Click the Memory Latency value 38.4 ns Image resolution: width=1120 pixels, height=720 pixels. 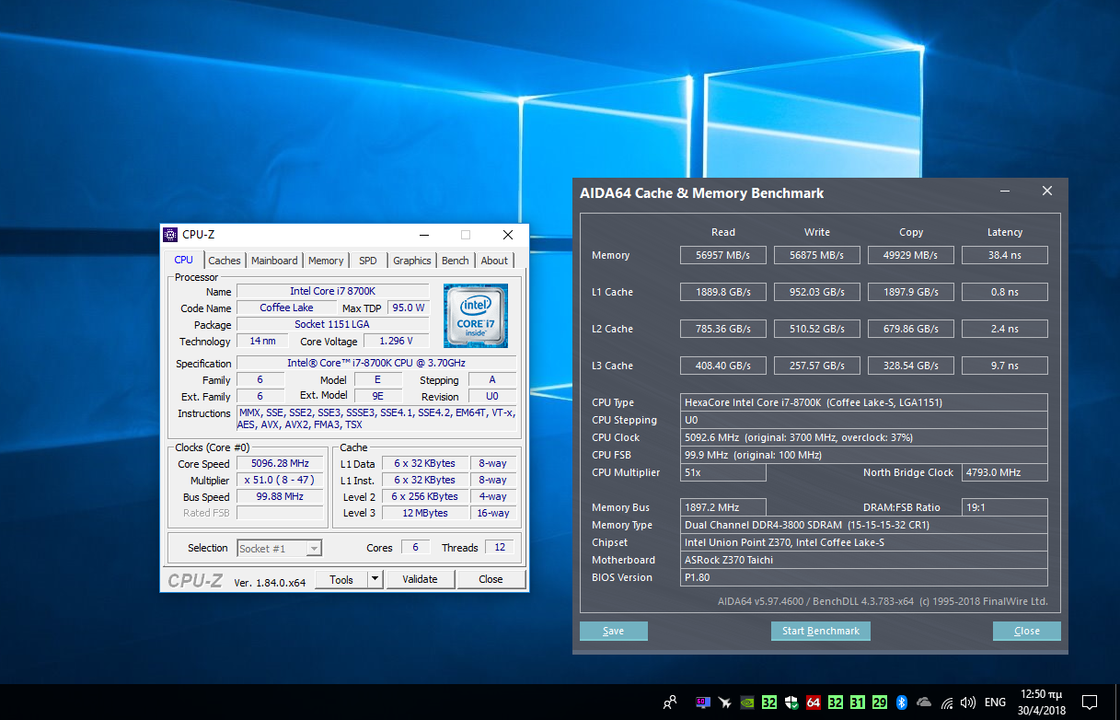[1005, 255]
